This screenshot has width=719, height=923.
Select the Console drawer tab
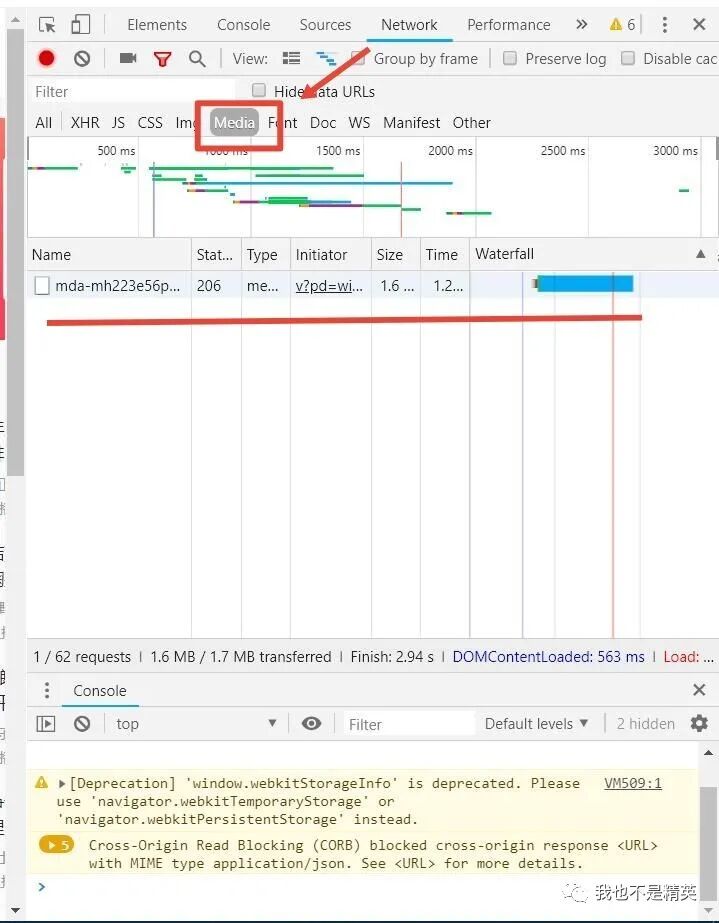pos(100,690)
